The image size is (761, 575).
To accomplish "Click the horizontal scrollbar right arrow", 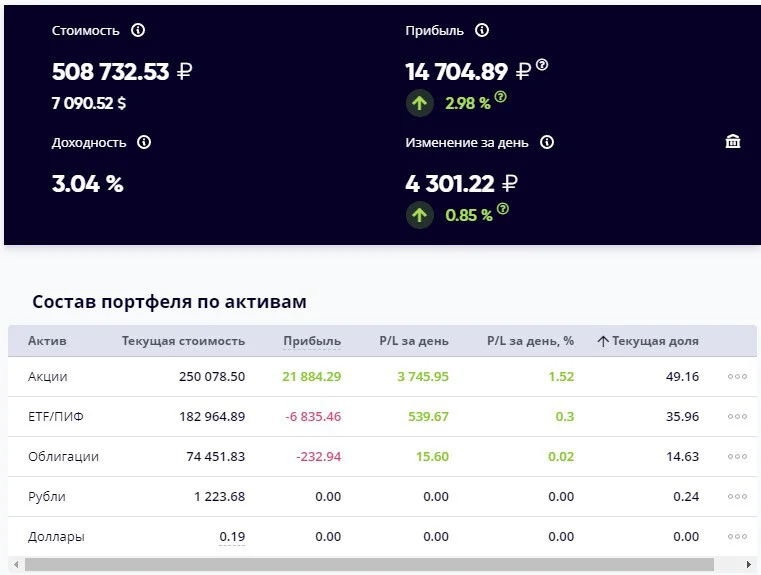I will 748,564.
